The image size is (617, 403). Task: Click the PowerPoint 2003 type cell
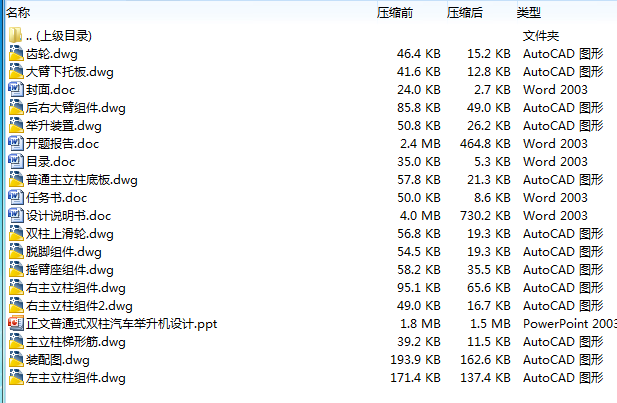tap(570, 324)
